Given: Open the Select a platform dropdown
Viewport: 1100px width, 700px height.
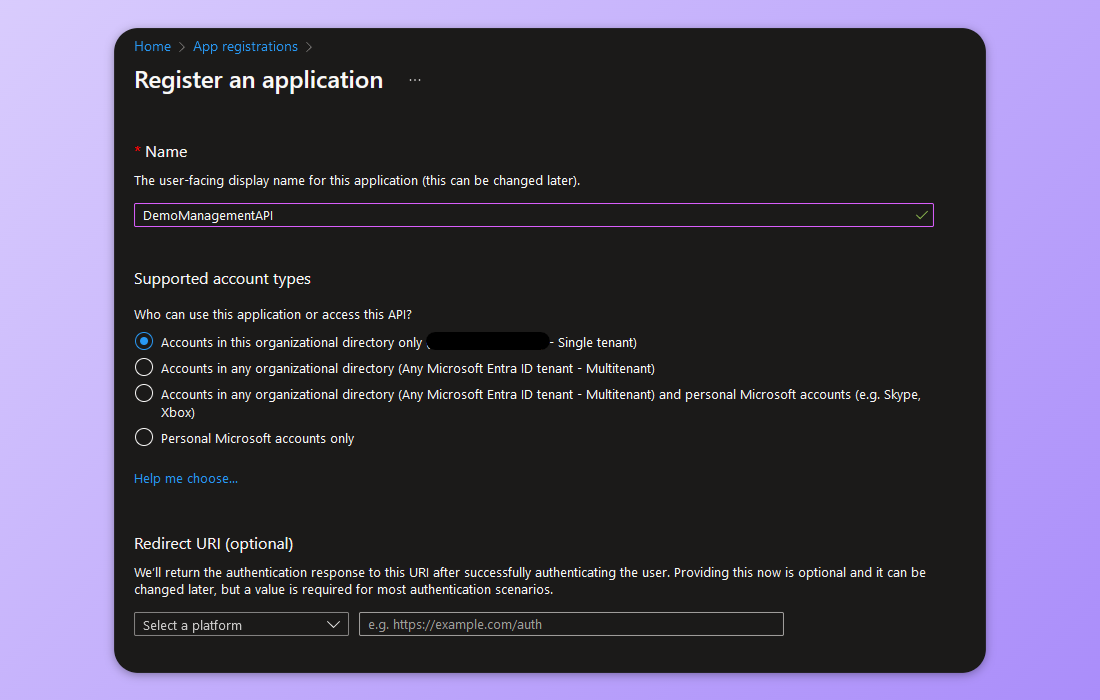Looking at the screenshot, I should click(240, 623).
